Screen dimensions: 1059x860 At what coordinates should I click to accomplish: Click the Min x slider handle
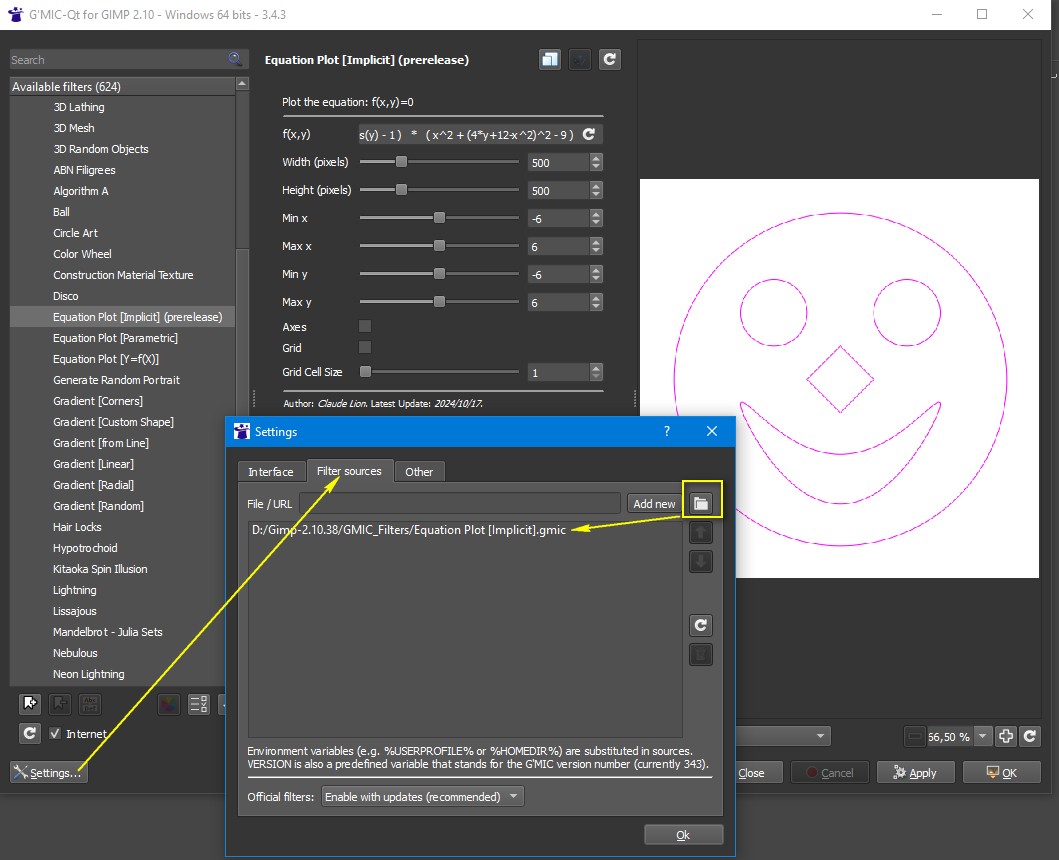[x=439, y=218]
